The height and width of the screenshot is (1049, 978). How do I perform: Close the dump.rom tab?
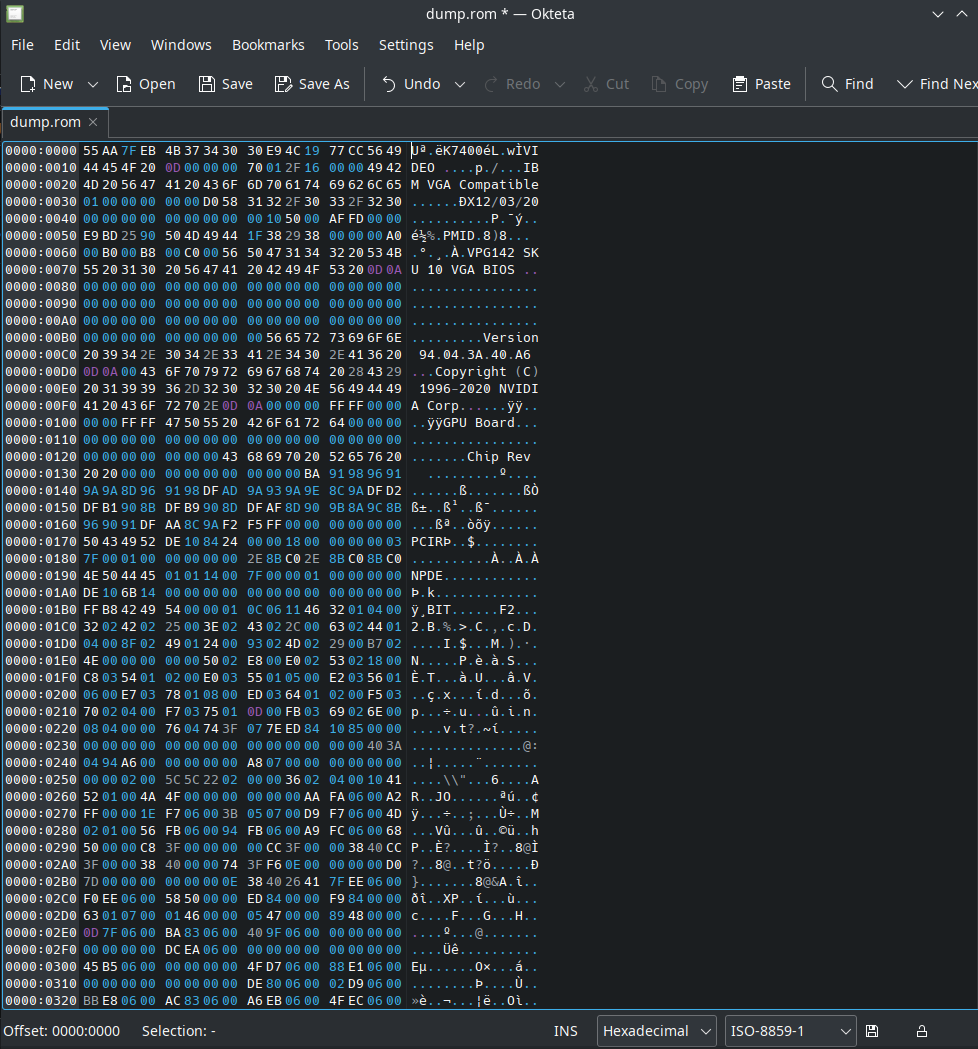[93, 122]
